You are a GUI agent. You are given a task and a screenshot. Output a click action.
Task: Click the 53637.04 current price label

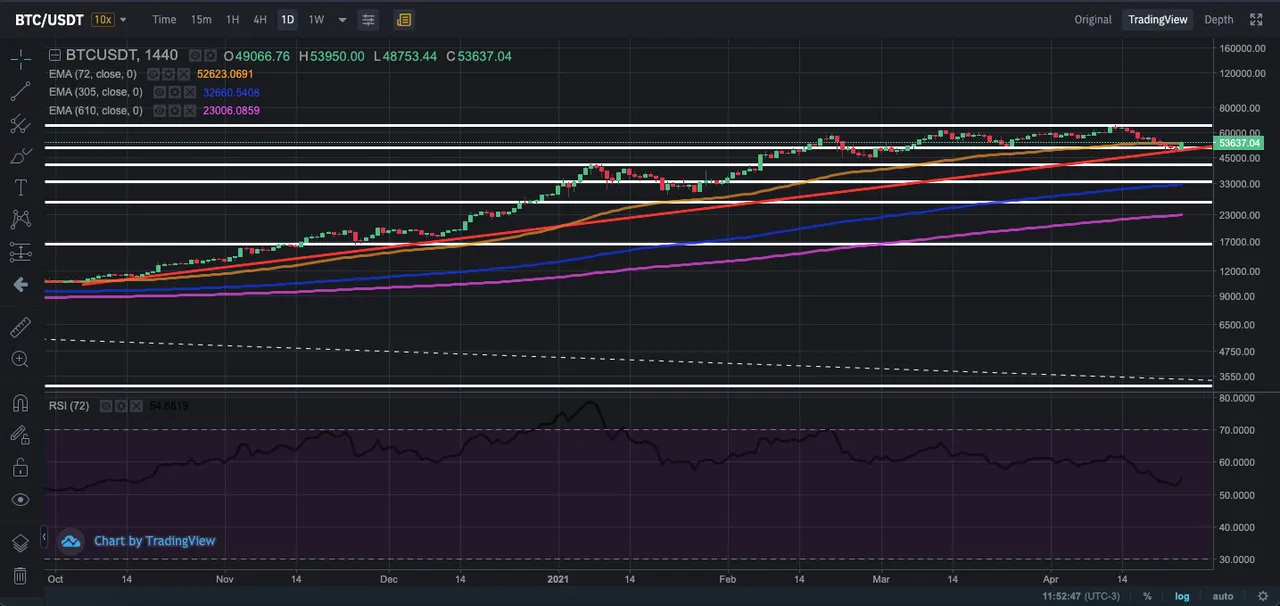[x=1239, y=144]
